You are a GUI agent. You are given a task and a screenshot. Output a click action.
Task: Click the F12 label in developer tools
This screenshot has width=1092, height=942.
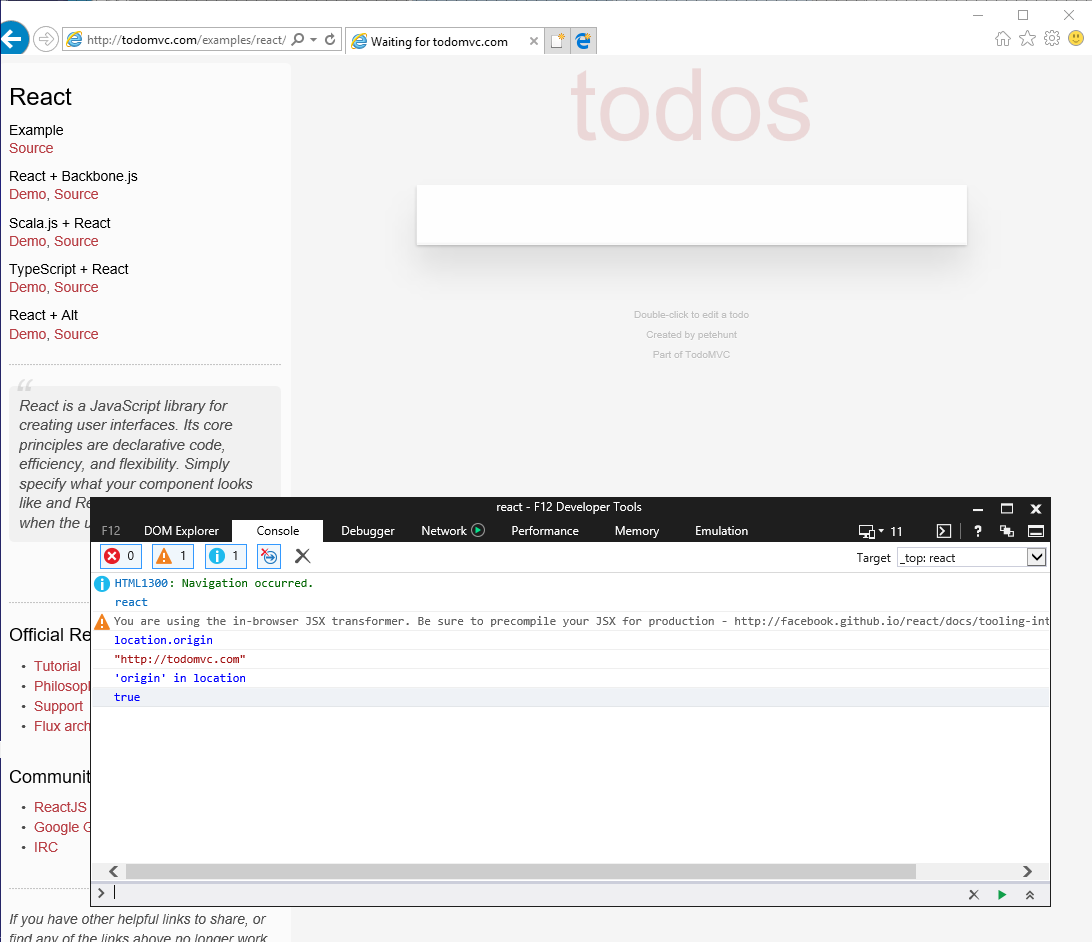pos(111,531)
